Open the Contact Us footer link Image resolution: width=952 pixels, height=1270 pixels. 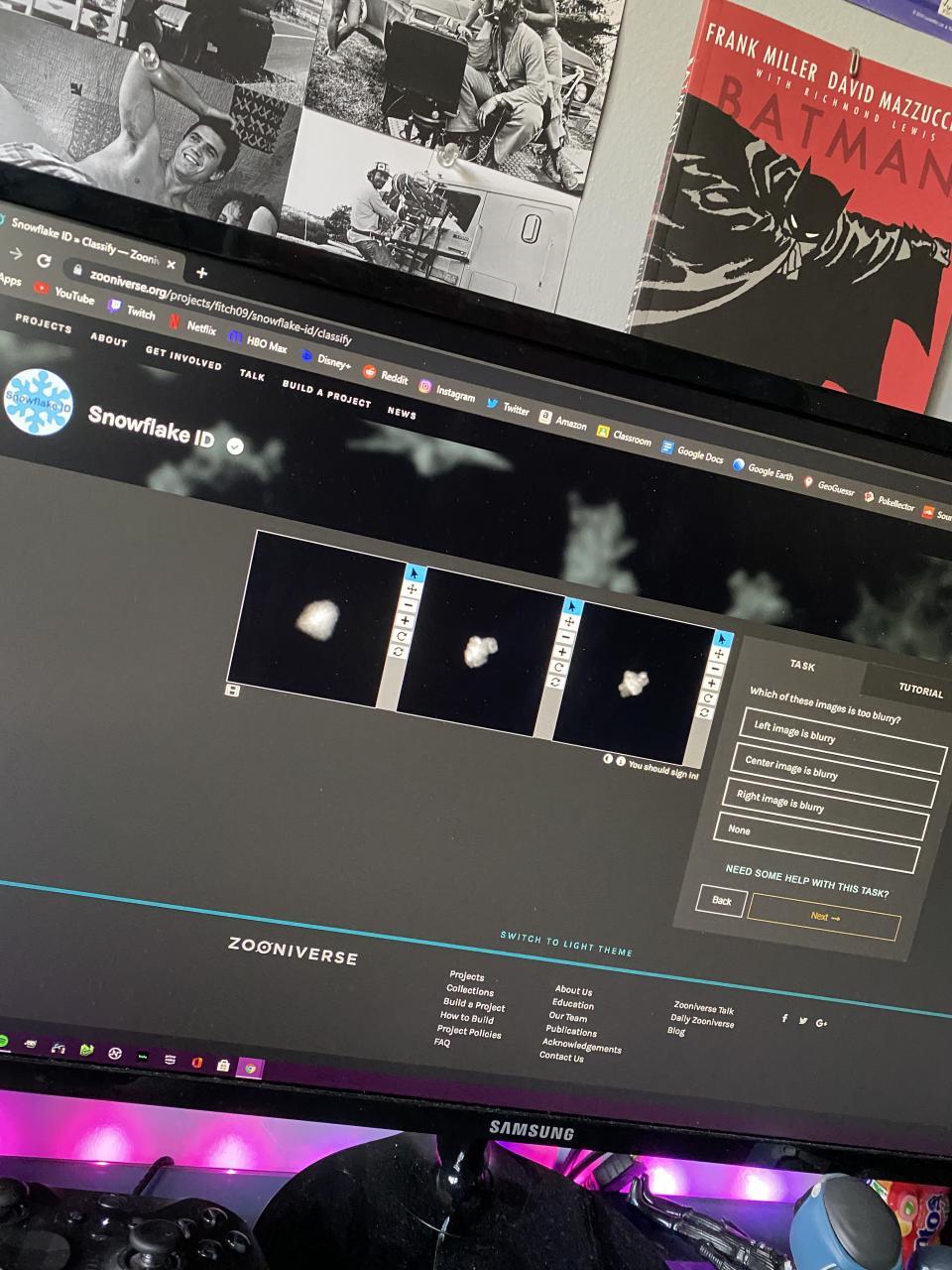(561, 1057)
